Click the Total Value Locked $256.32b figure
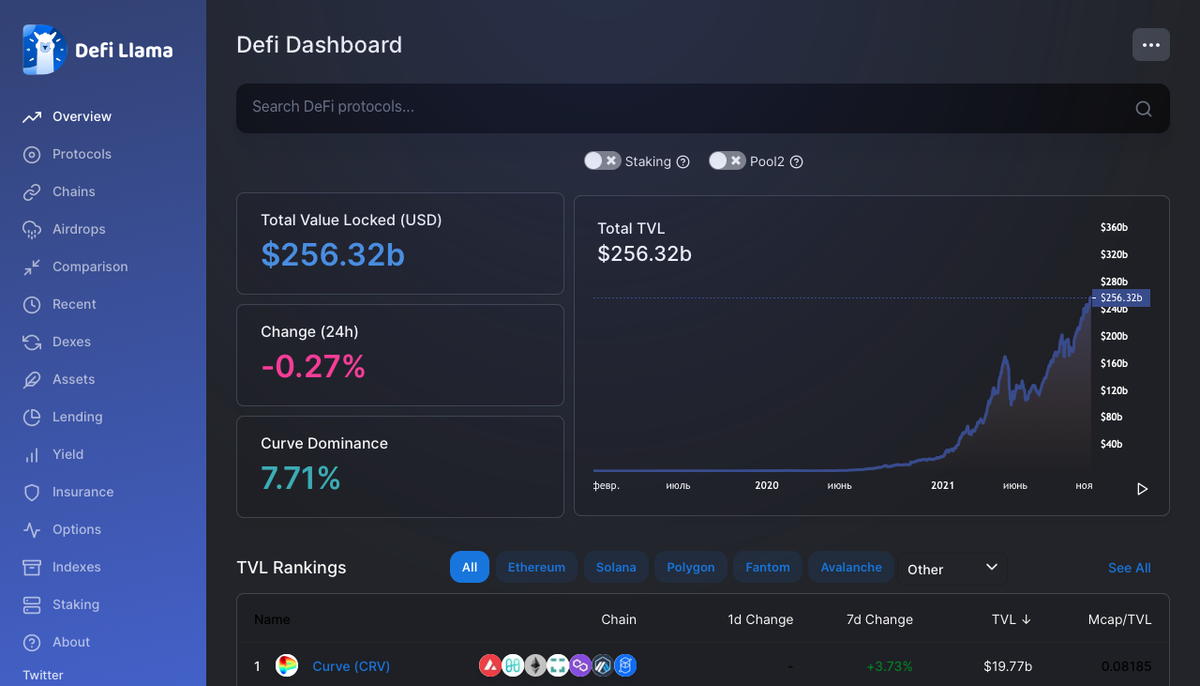The image size is (1200, 686). coord(333,255)
